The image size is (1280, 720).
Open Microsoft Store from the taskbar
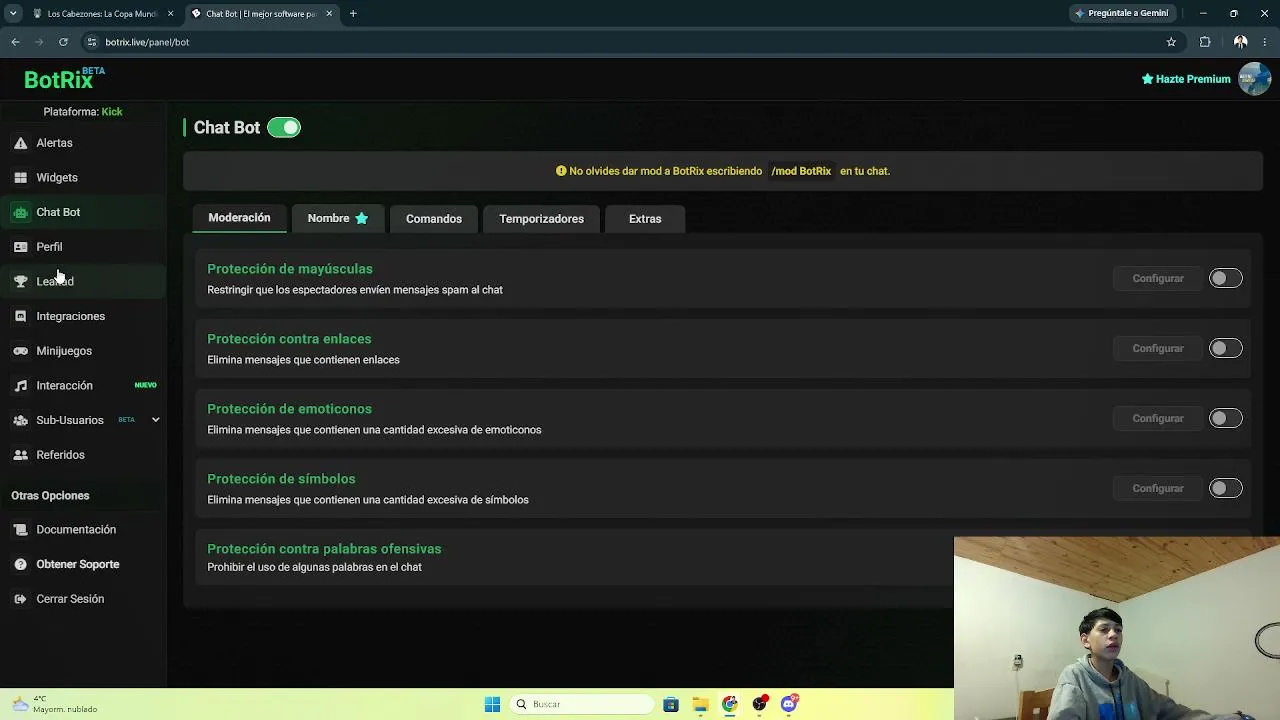671,704
